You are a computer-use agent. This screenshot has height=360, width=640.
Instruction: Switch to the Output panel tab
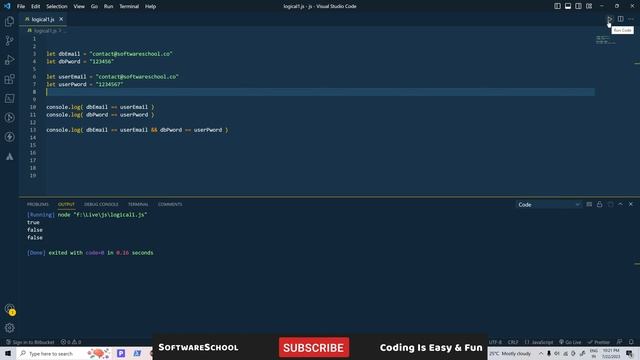66,204
